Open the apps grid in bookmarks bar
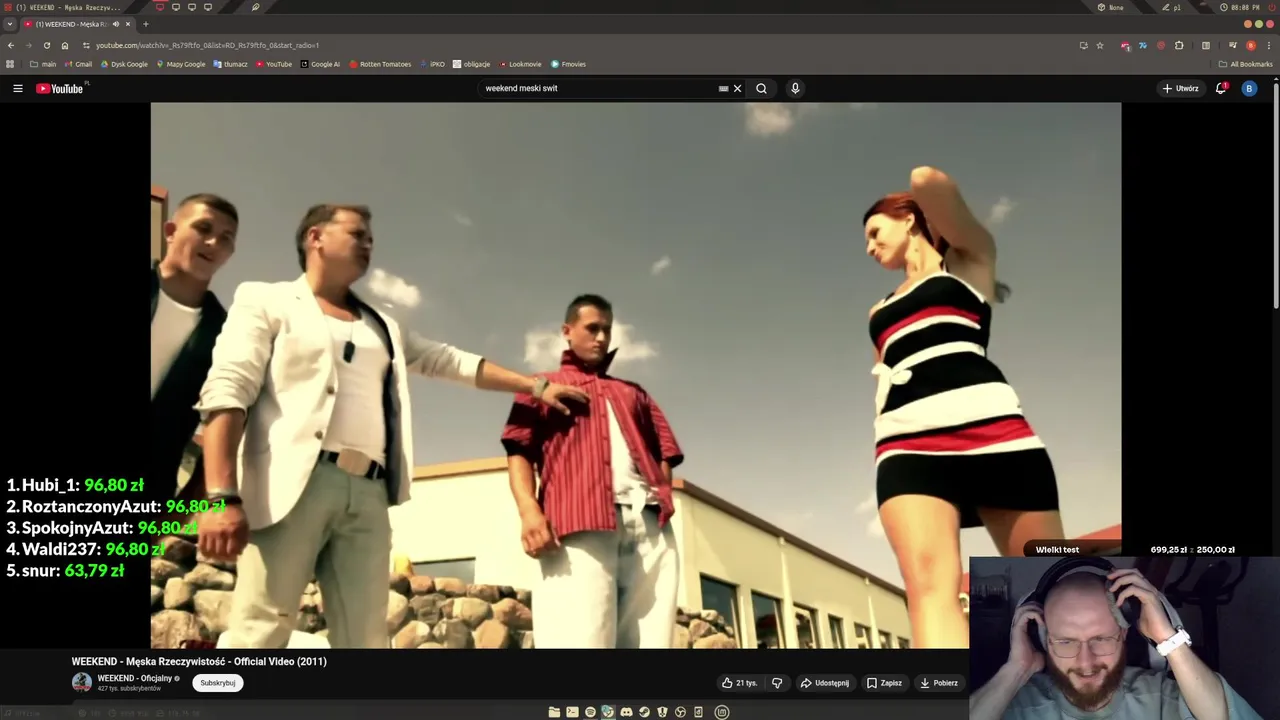The image size is (1280, 720). [10, 64]
